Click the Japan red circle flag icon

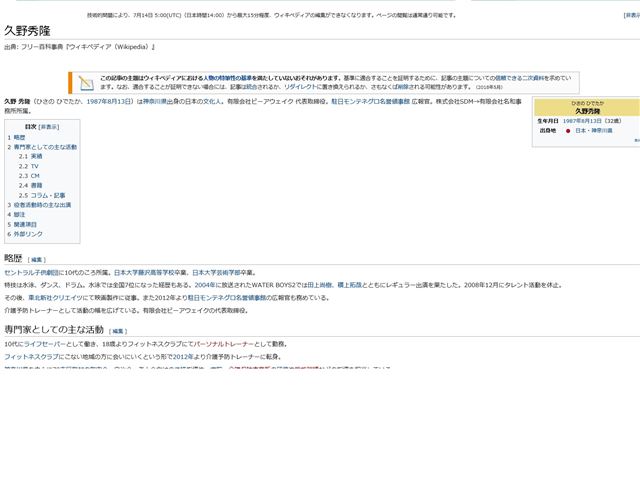pos(568,131)
